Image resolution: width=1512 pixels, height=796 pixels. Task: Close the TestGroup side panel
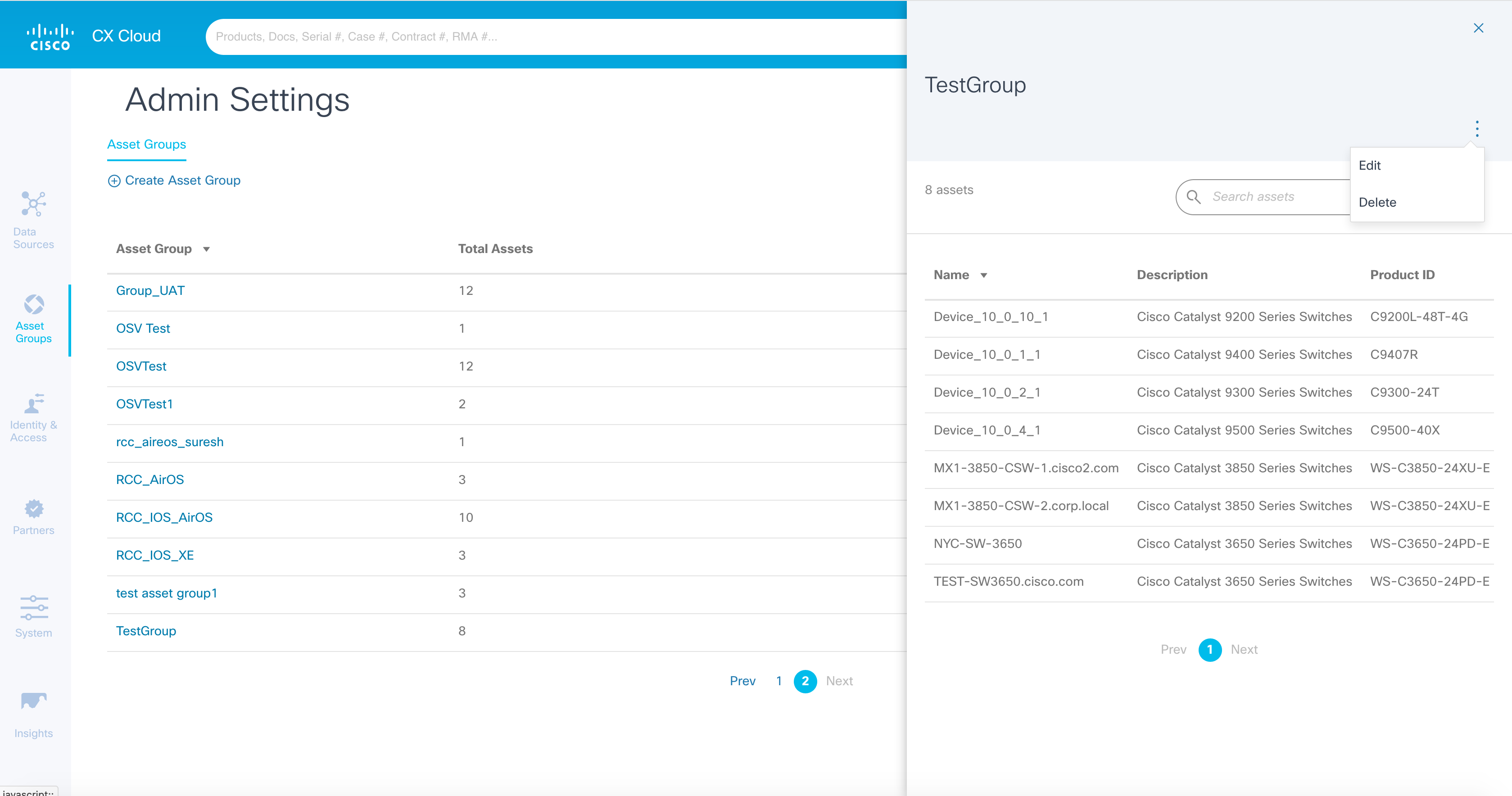tap(1478, 28)
